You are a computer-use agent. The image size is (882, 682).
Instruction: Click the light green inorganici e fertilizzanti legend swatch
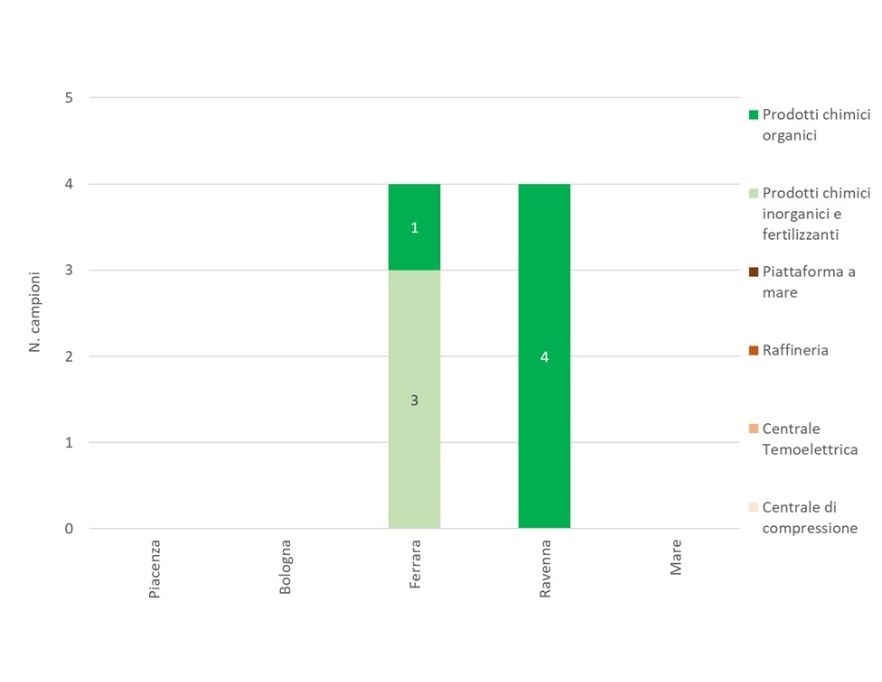754,193
